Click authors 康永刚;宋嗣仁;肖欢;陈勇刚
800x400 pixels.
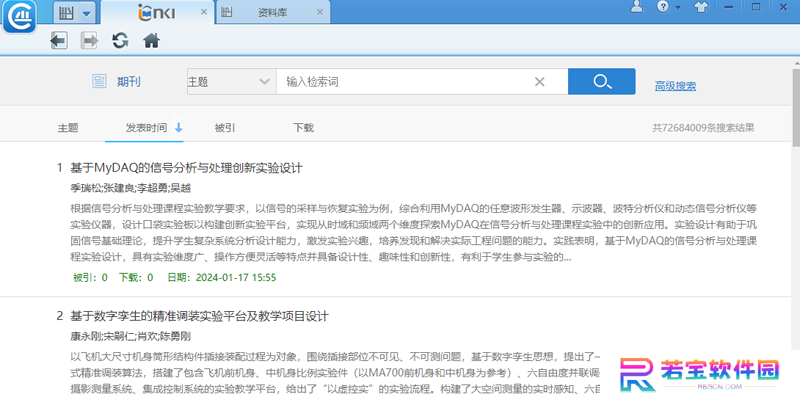tap(131, 337)
